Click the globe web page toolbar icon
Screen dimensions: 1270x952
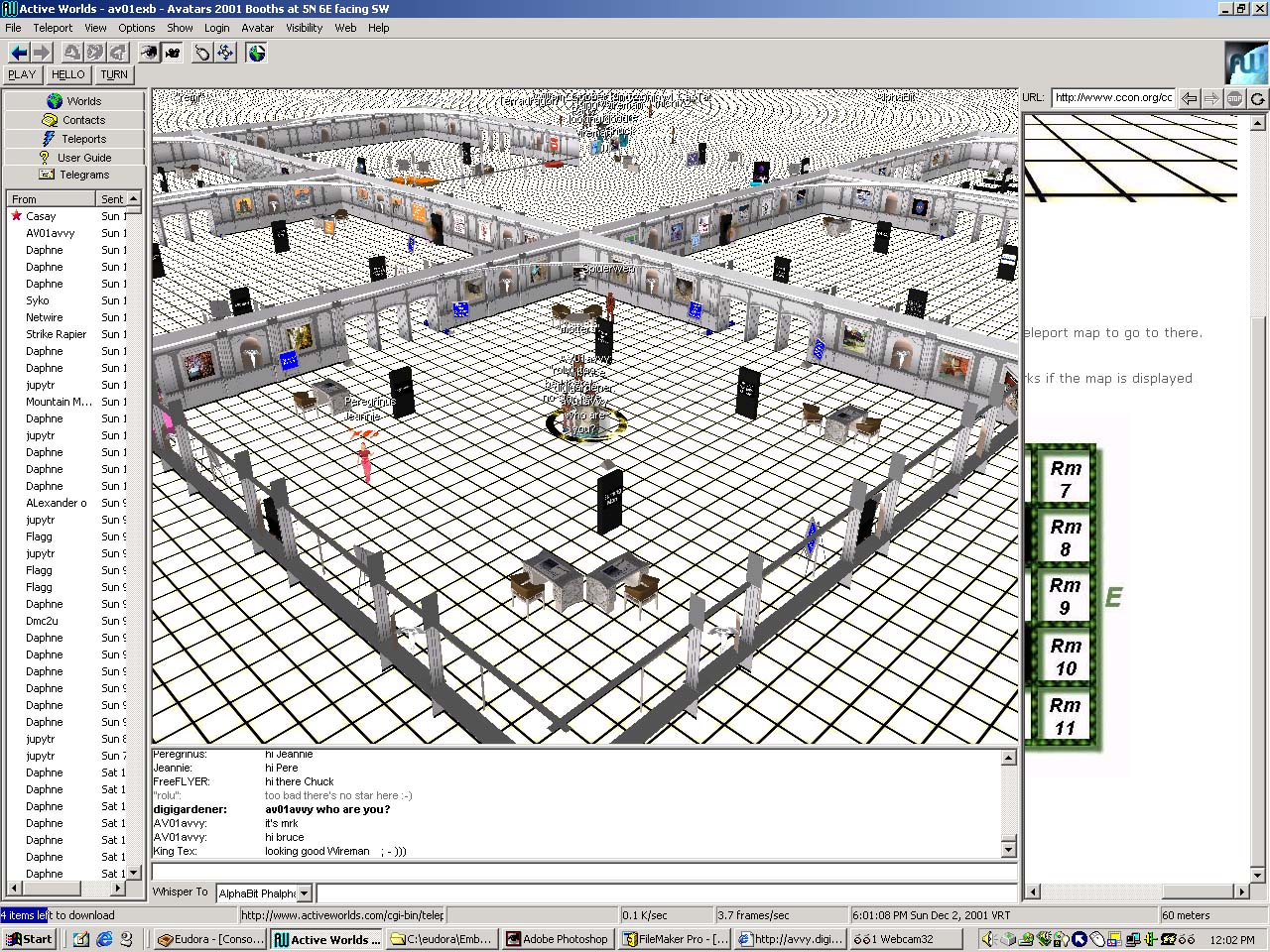point(257,53)
